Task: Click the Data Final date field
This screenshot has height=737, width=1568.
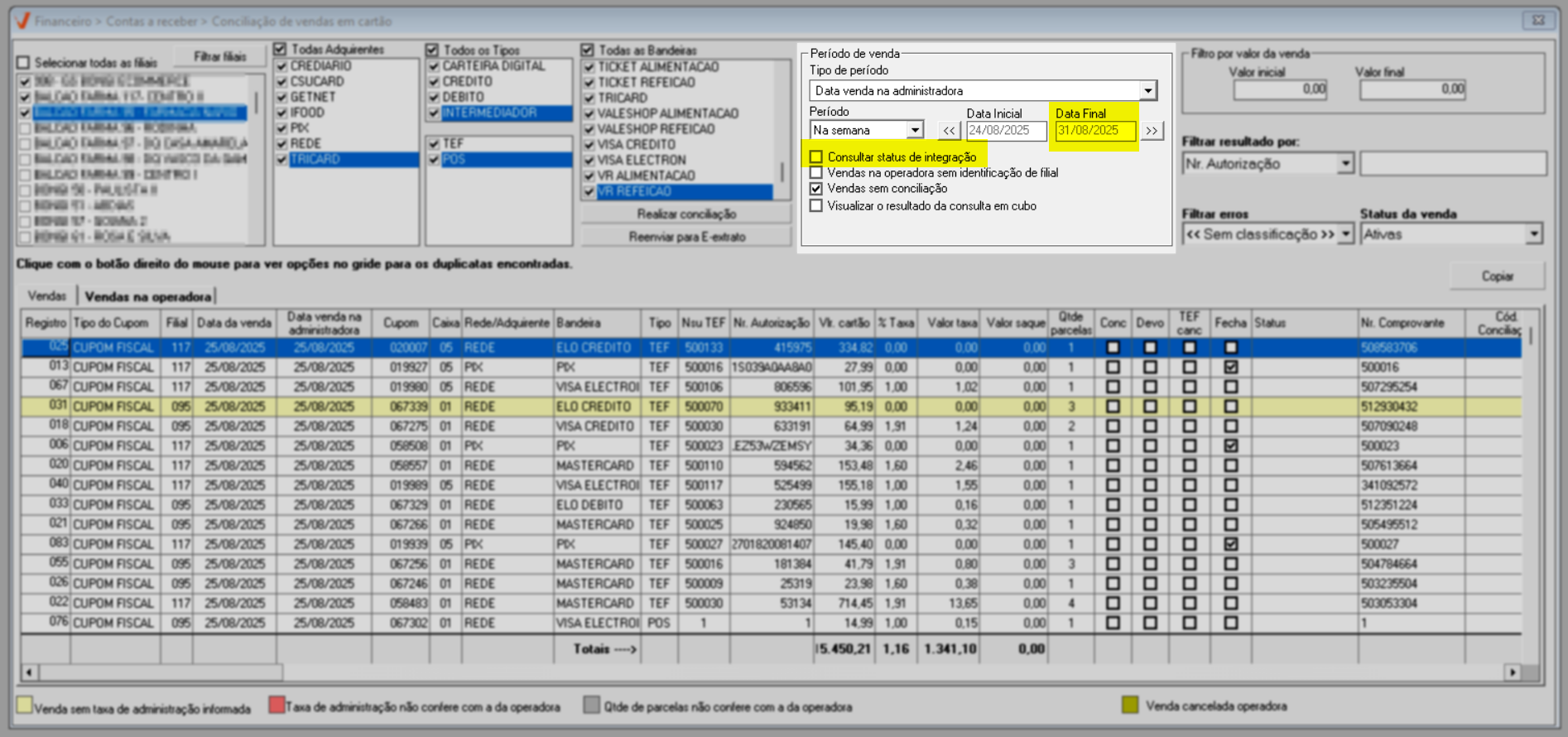Action: click(x=1094, y=131)
